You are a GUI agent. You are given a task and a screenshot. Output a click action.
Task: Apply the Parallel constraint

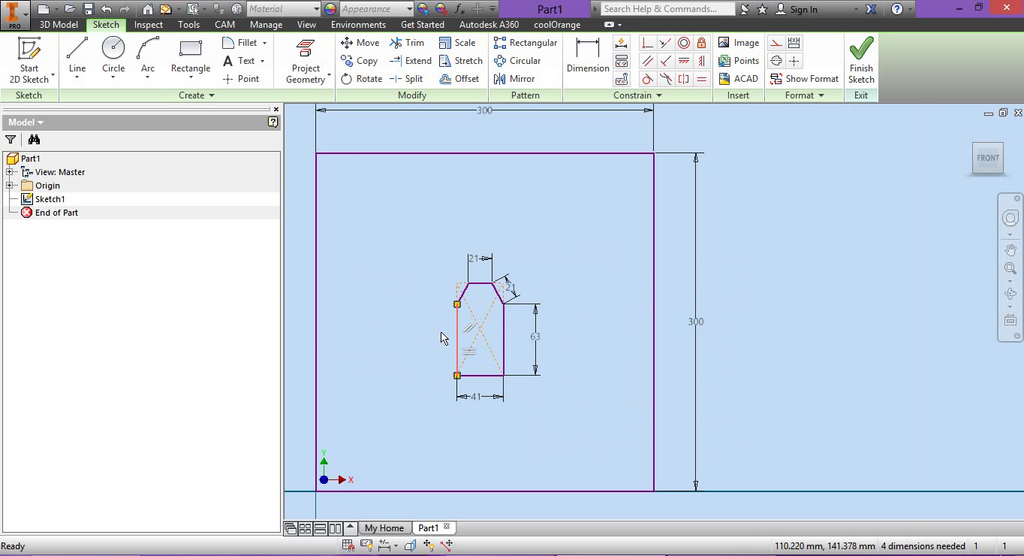pyautogui.click(x=647, y=61)
